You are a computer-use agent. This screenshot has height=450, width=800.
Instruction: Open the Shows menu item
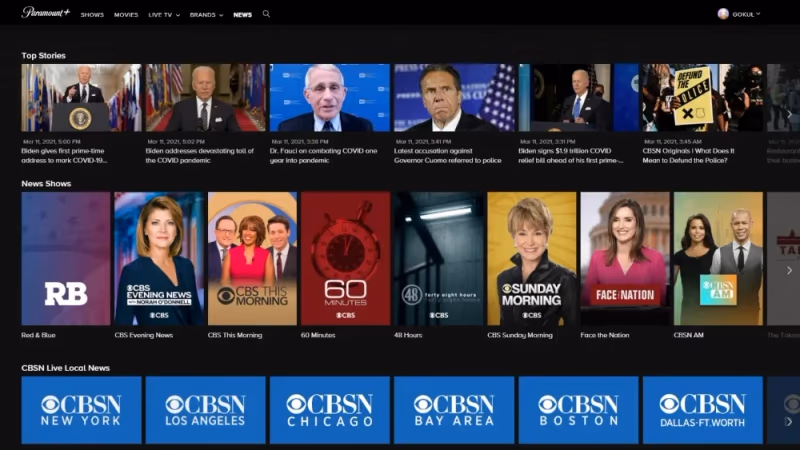coord(92,15)
